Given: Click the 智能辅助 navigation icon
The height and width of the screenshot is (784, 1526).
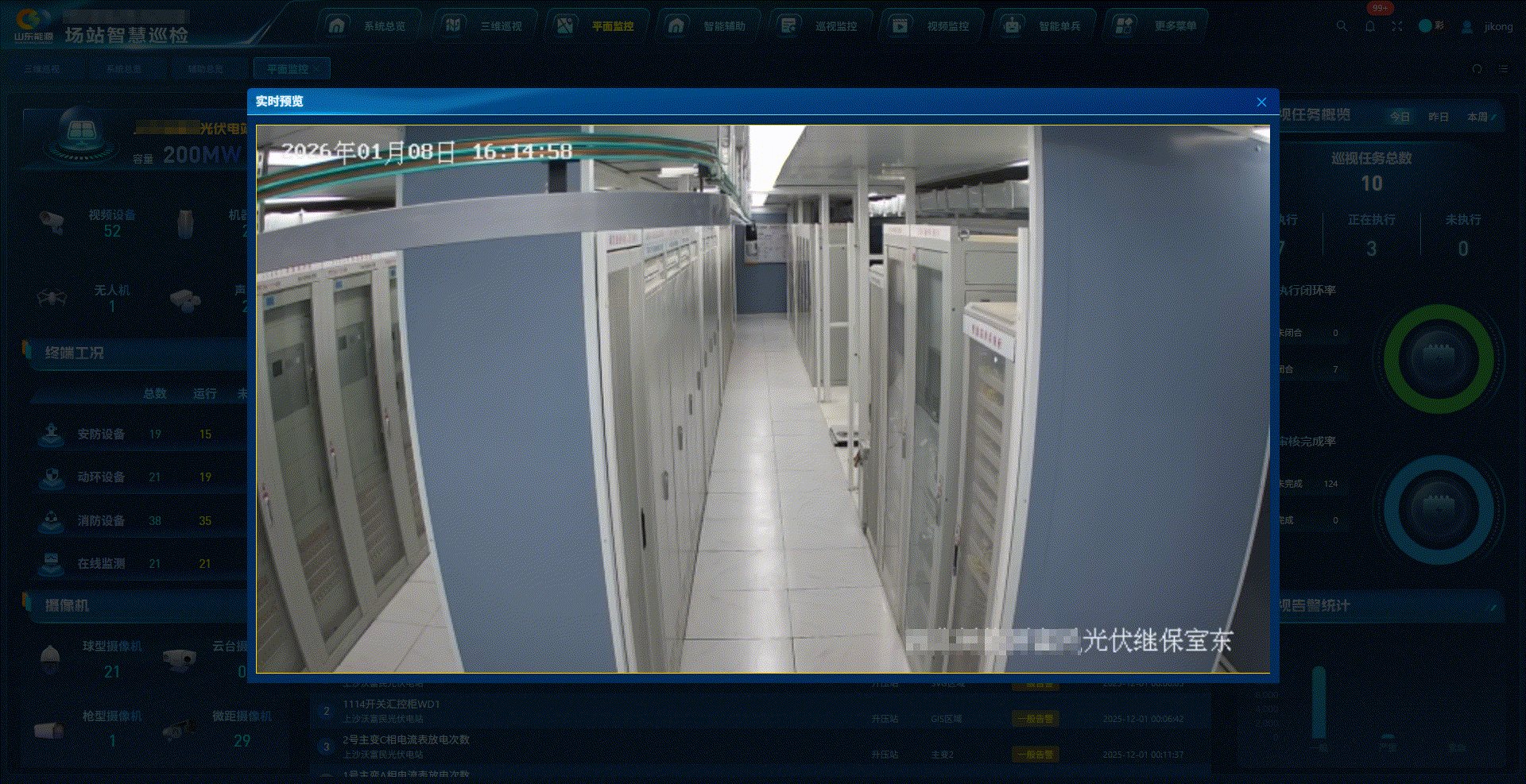Looking at the screenshot, I should pos(676,25).
